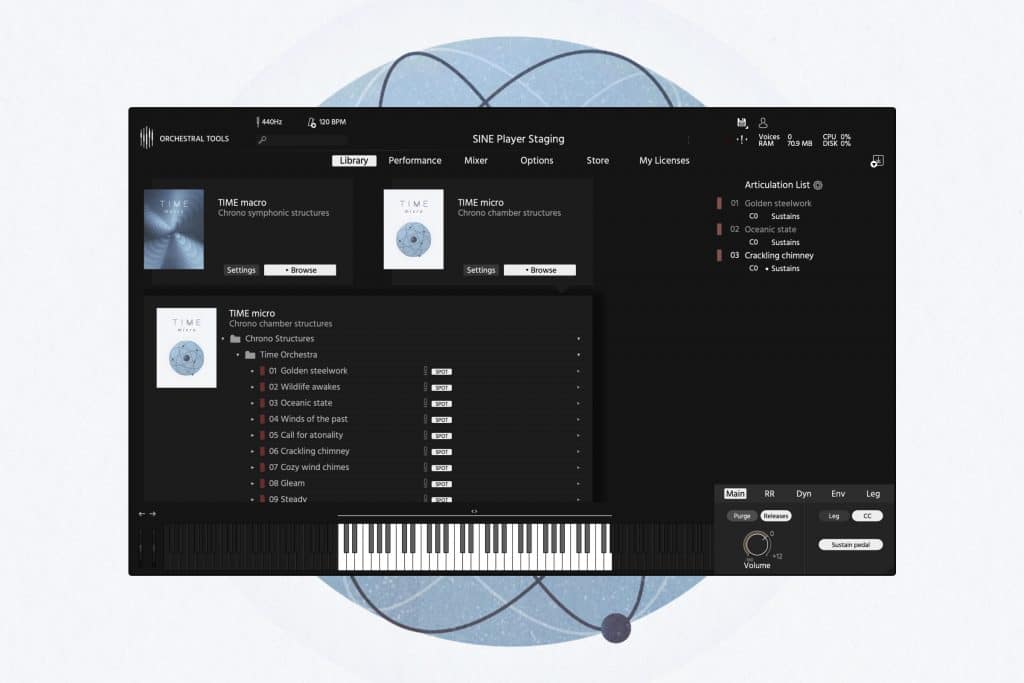
Task: Expand the 01 Golden steelwork instrument
Action: tap(252, 371)
